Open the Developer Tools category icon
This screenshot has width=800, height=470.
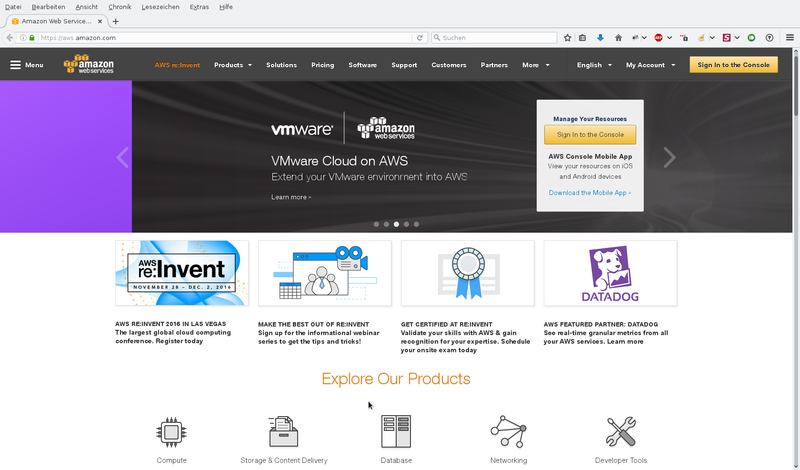coord(621,431)
